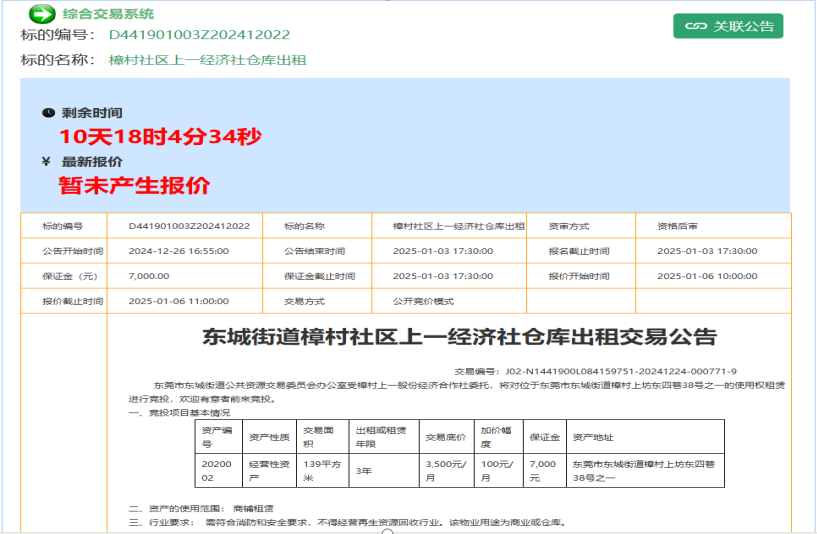
Task: Click the 出租或租赁年限 column header
Action: [x=385, y=437]
